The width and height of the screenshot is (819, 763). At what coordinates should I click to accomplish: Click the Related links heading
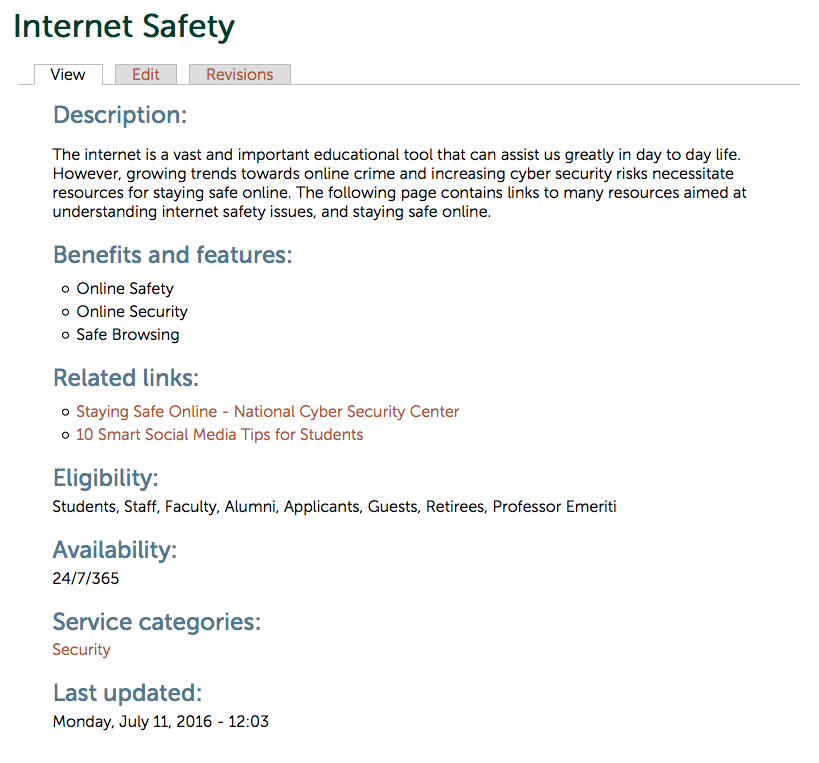pos(126,378)
